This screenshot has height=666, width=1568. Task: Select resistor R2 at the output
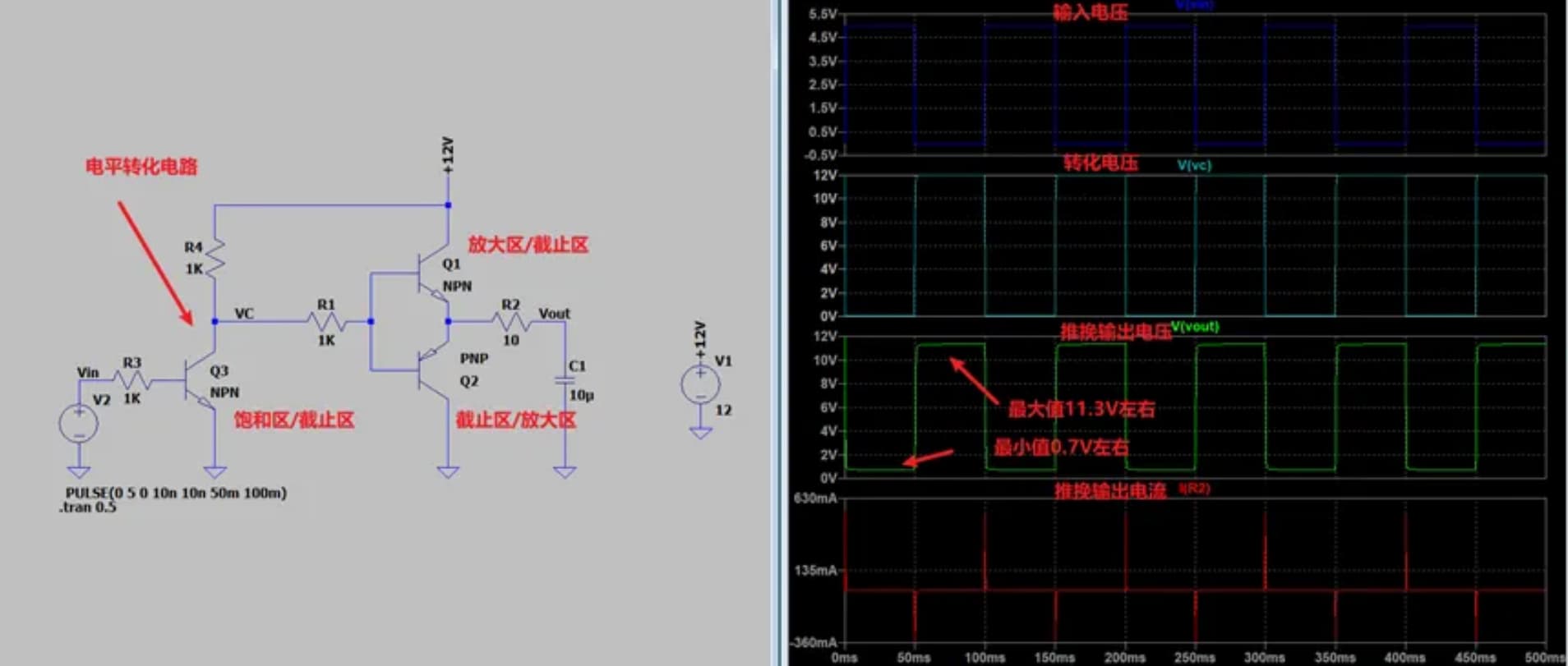point(510,322)
